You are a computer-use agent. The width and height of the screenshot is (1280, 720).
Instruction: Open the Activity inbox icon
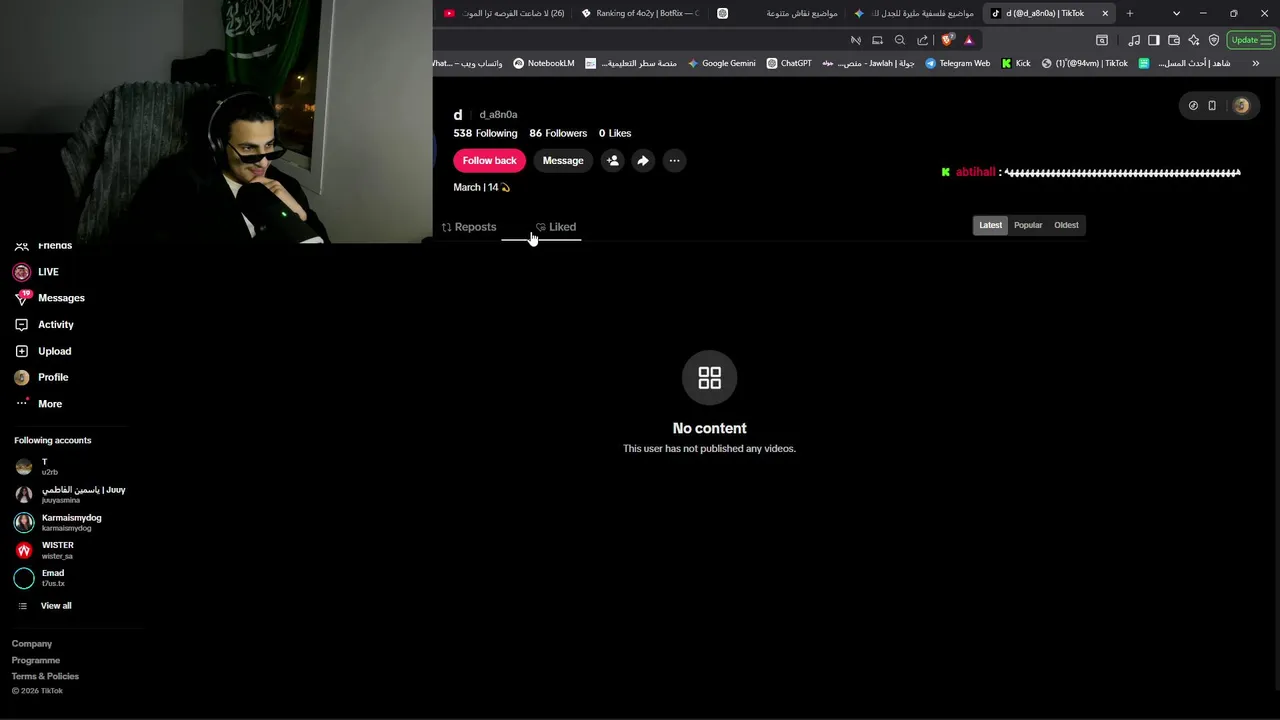pos(21,325)
